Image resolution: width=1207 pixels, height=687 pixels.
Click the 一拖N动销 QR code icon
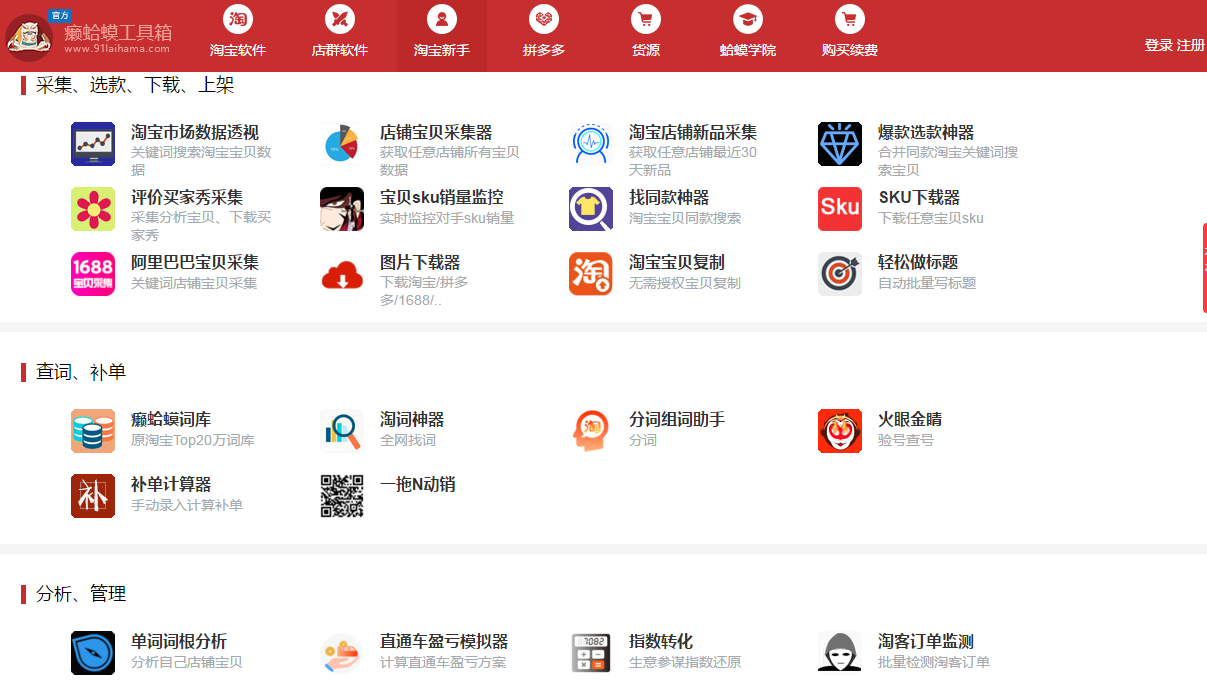click(x=342, y=496)
